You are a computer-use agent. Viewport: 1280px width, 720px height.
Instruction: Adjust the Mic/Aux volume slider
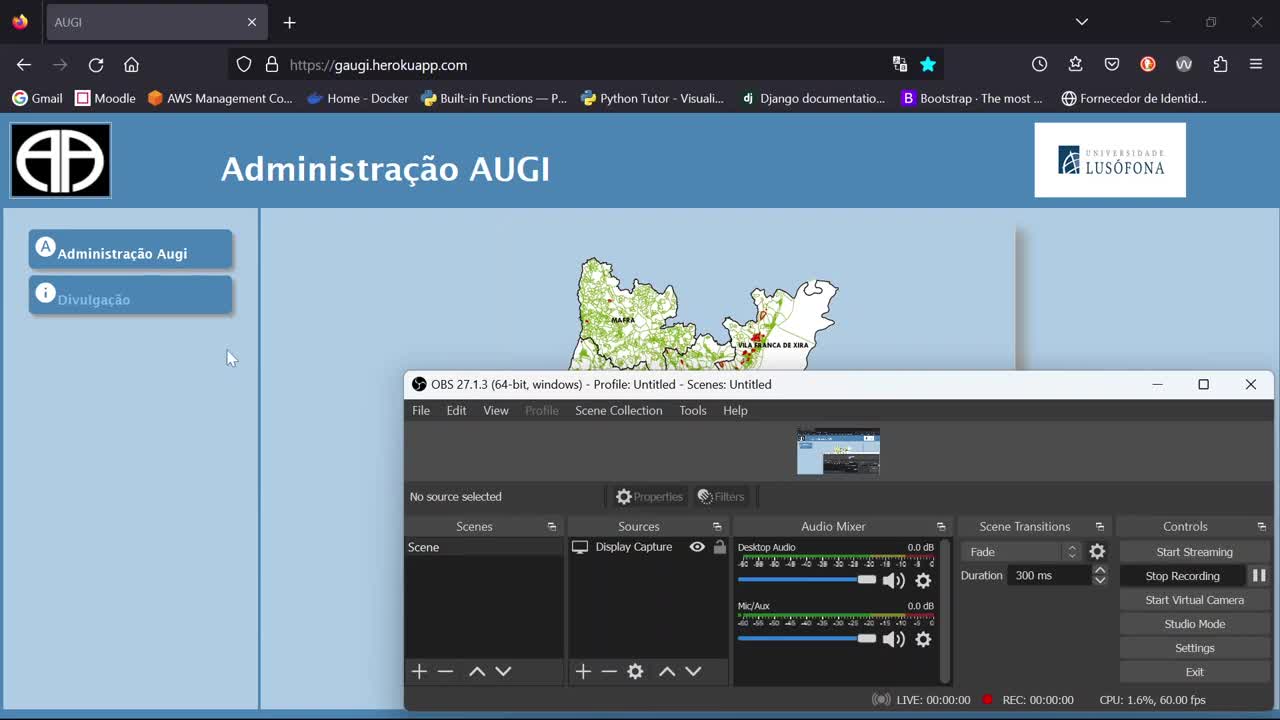866,638
